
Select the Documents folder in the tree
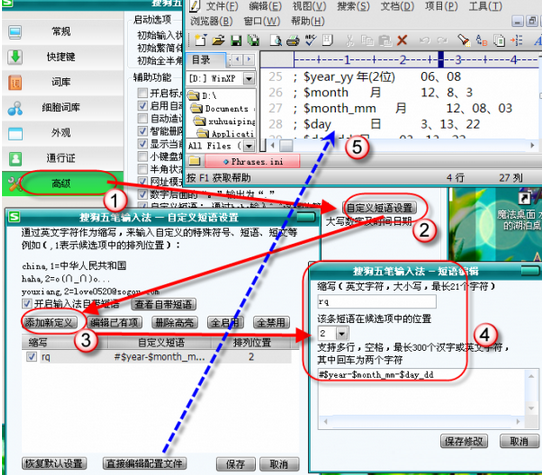click(220, 108)
